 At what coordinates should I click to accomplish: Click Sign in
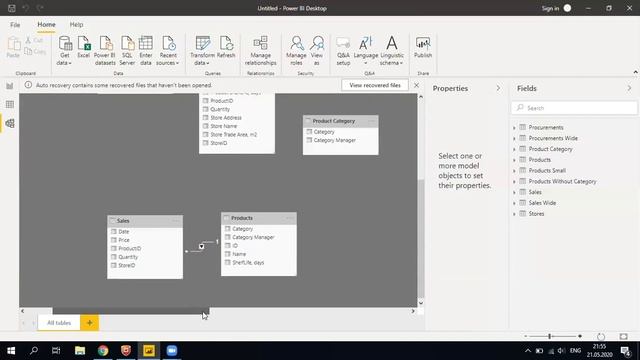[x=550, y=8]
